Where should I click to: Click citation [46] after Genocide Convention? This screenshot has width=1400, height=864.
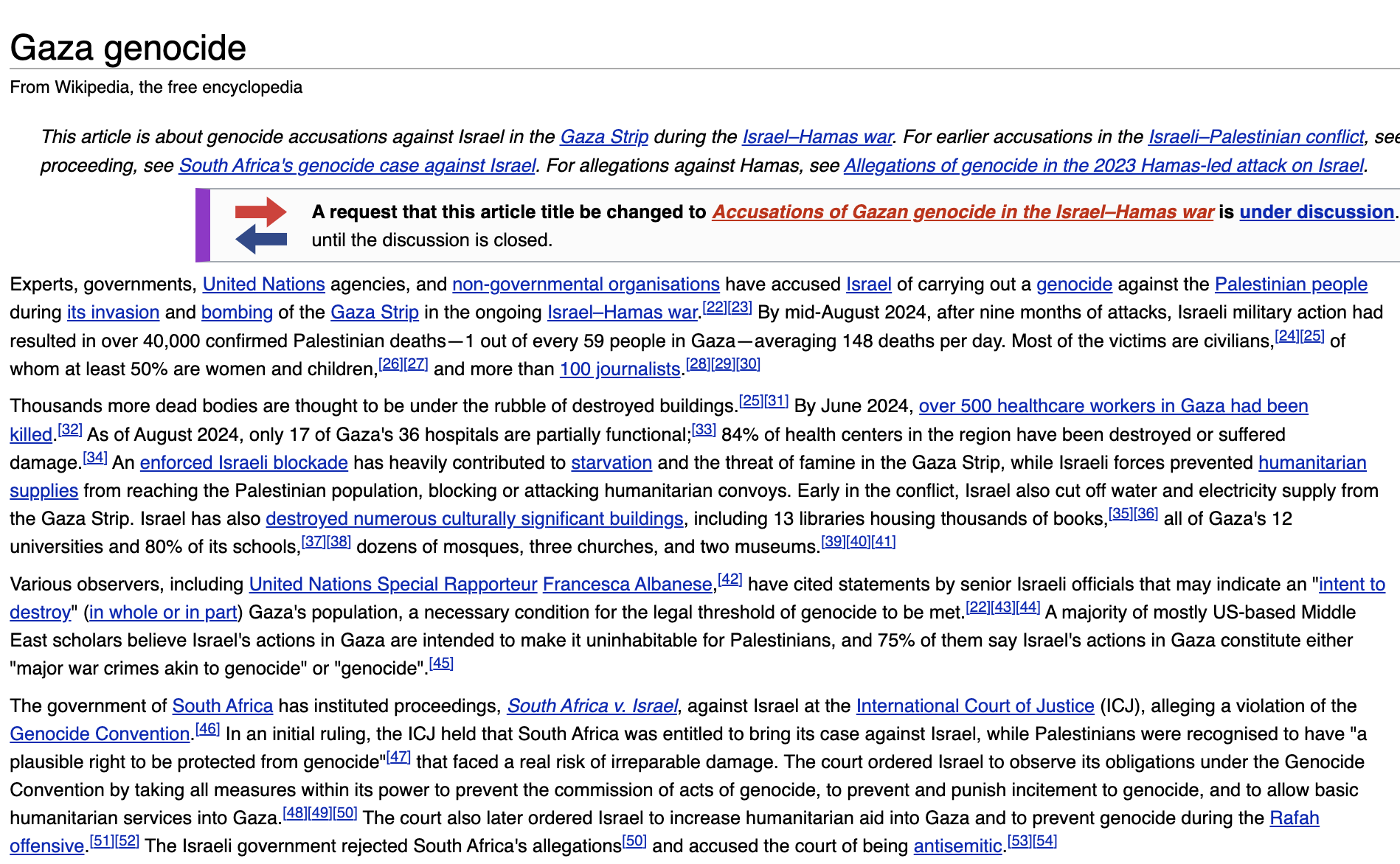[208, 729]
